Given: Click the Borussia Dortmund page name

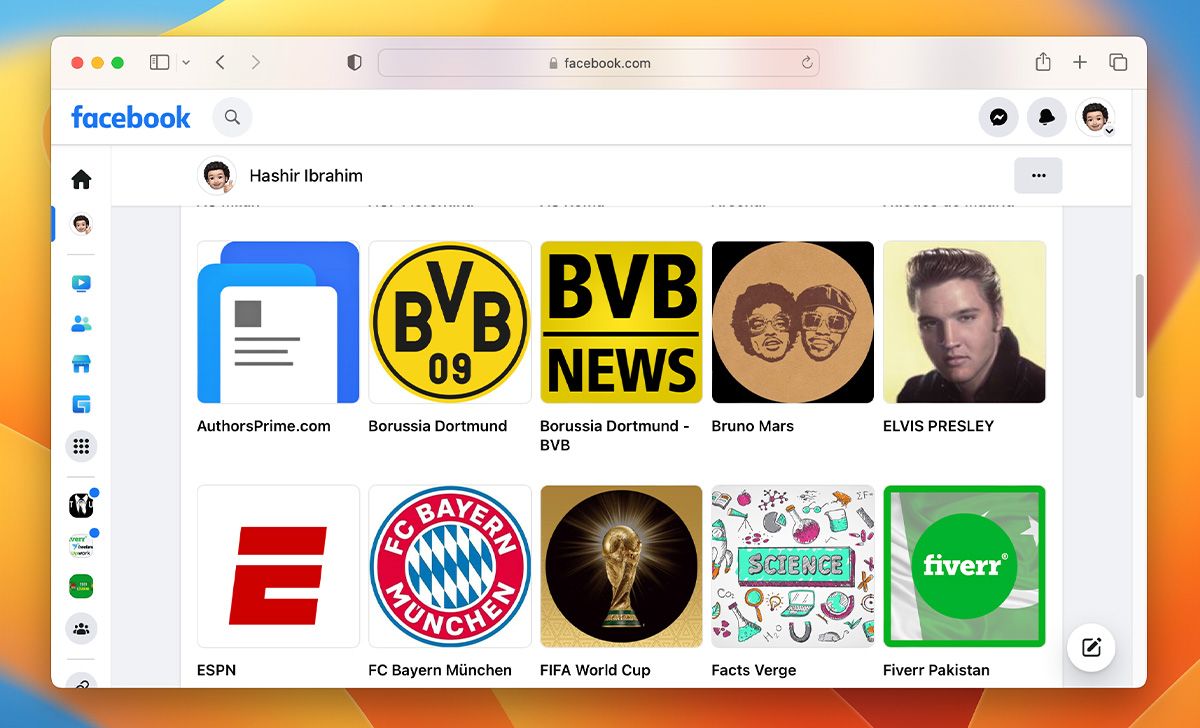Looking at the screenshot, I should 438,426.
